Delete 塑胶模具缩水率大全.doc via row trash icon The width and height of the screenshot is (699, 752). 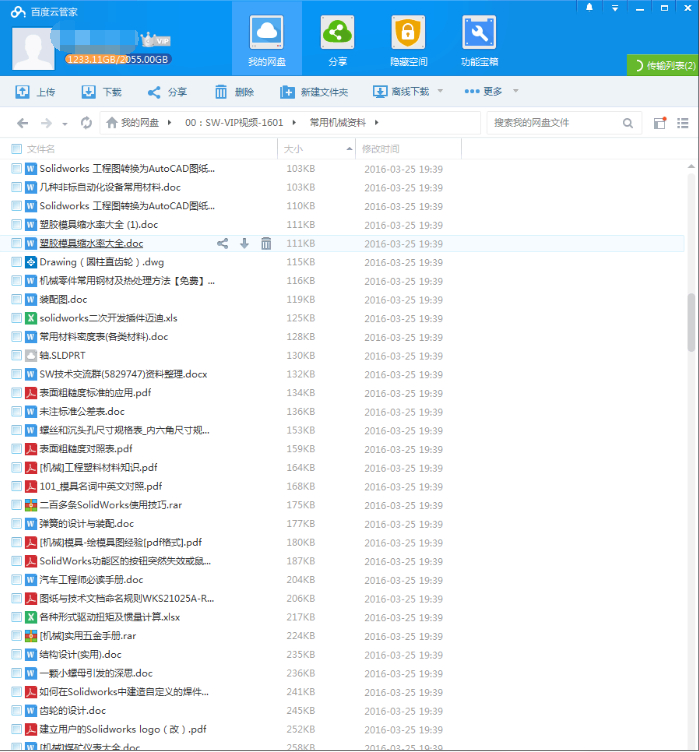(x=266, y=244)
